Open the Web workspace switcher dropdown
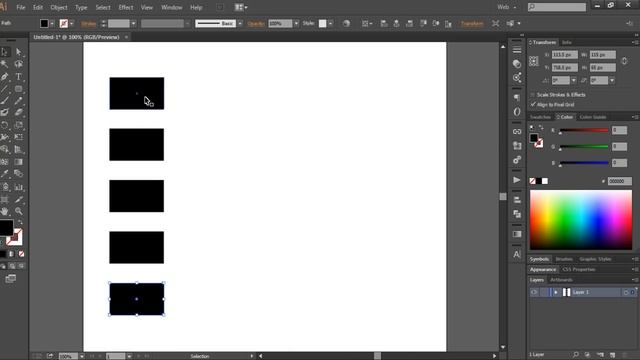 (507, 7)
